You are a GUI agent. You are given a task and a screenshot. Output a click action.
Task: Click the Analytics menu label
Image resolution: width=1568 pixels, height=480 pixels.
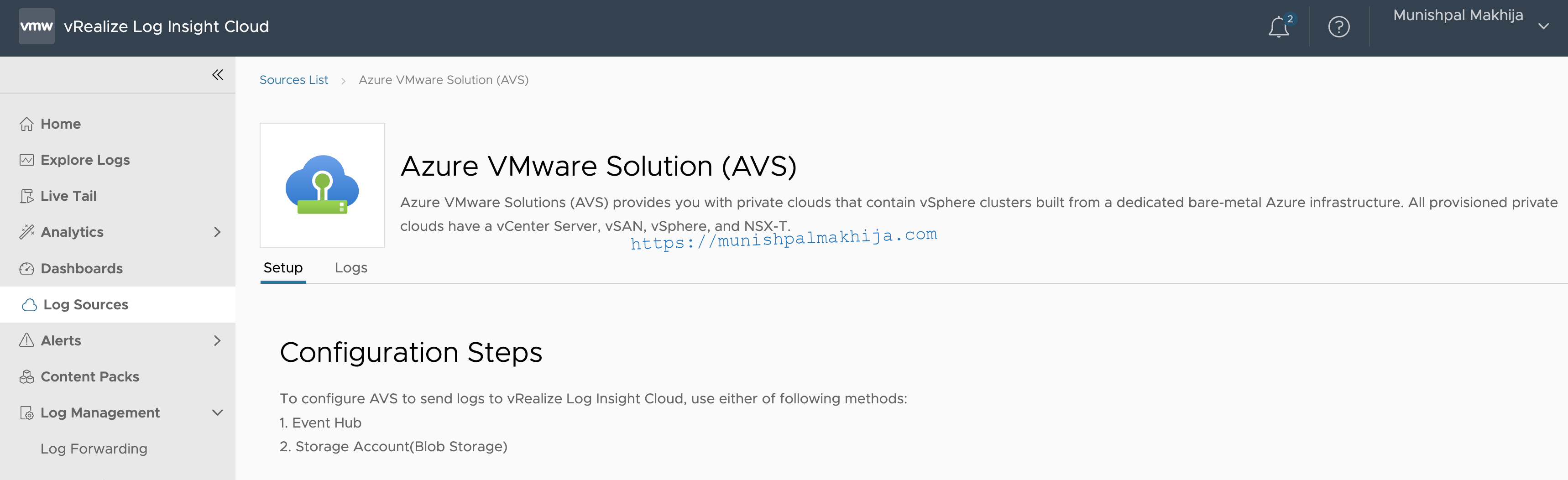pos(72,232)
